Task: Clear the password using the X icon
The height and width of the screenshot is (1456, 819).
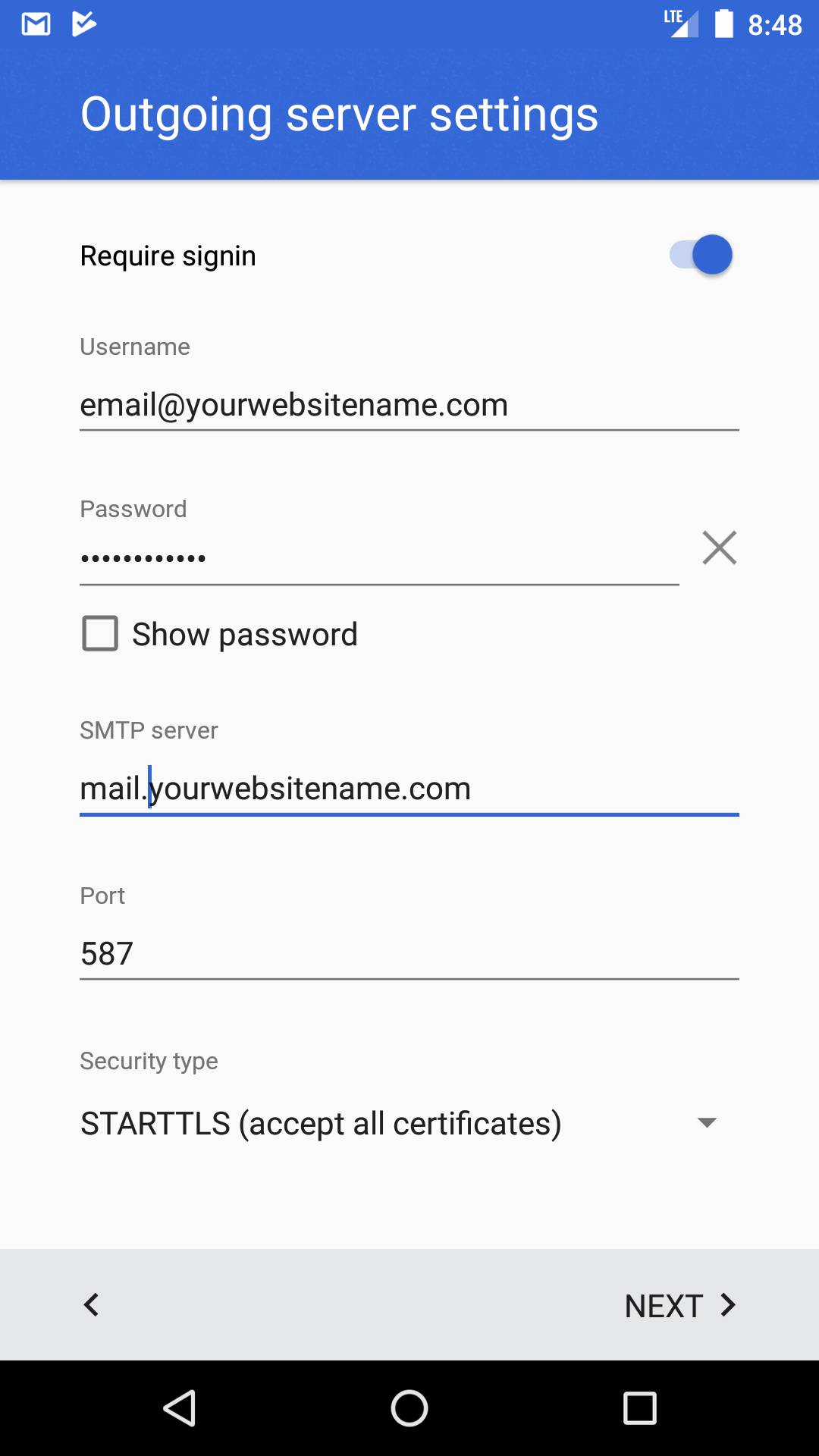Action: pos(719,548)
